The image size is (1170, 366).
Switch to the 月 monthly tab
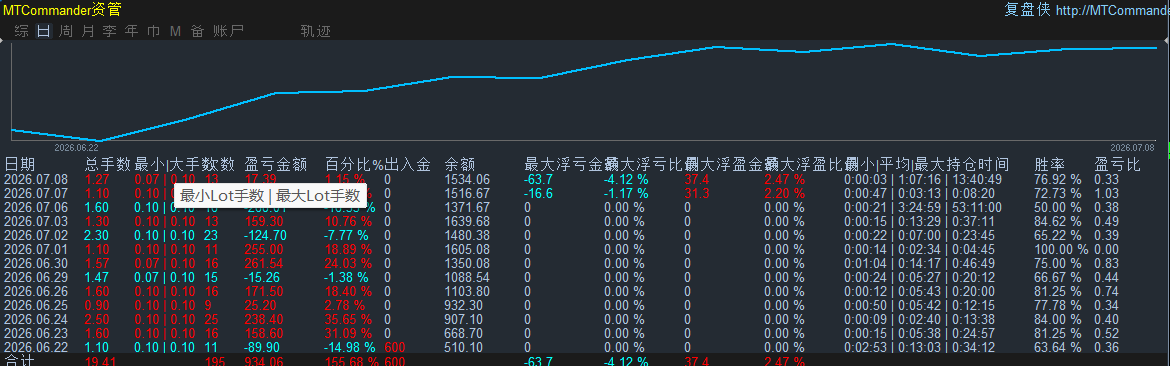pyautogui.click(x=88, y=31)
